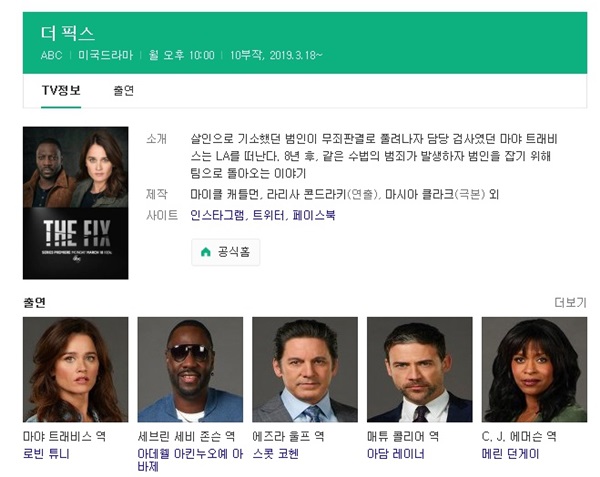
Task: Click the 라리사 콘드라키 director name
Action: coord(307,194)
